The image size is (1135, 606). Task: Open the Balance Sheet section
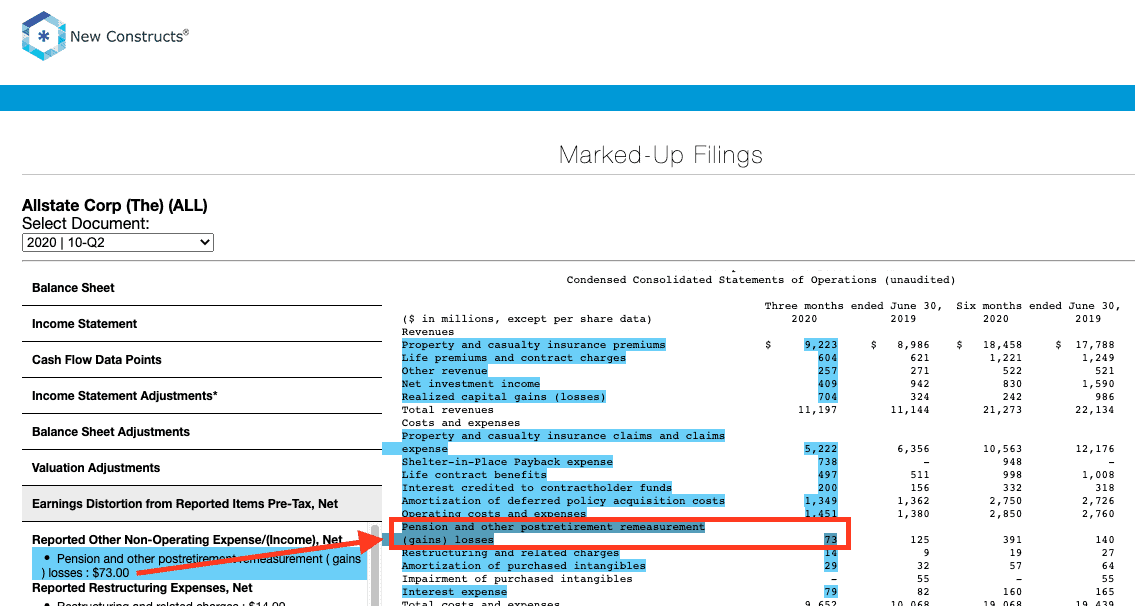202,287
